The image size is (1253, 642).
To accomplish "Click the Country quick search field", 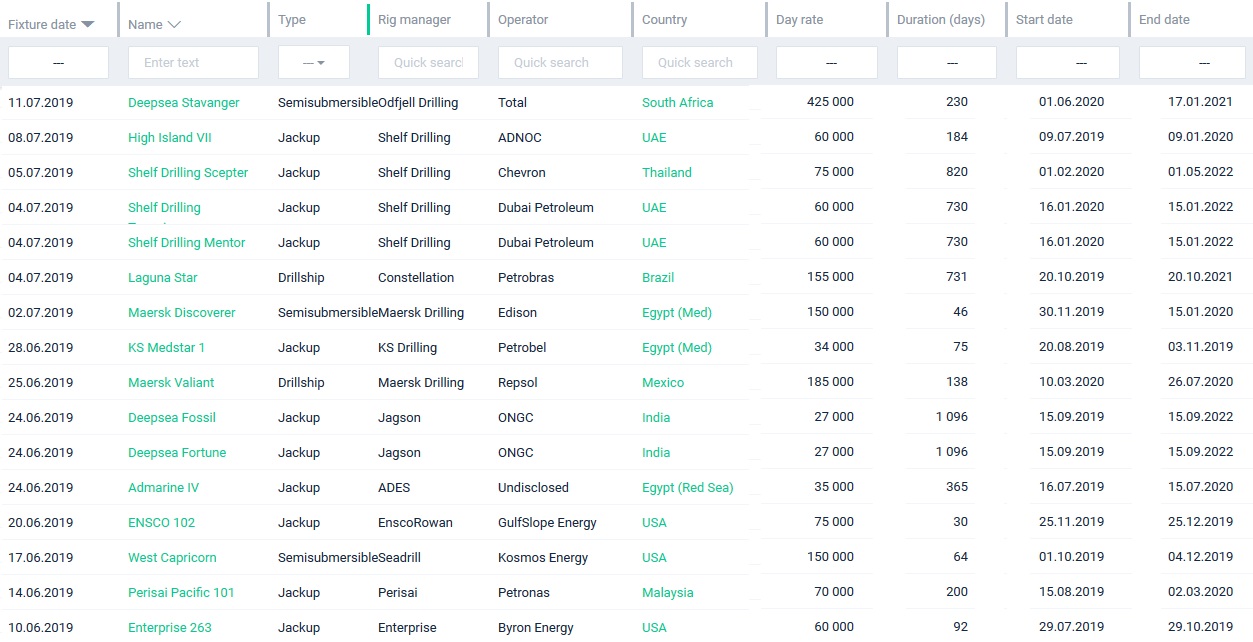I will [x=699, y=62].
